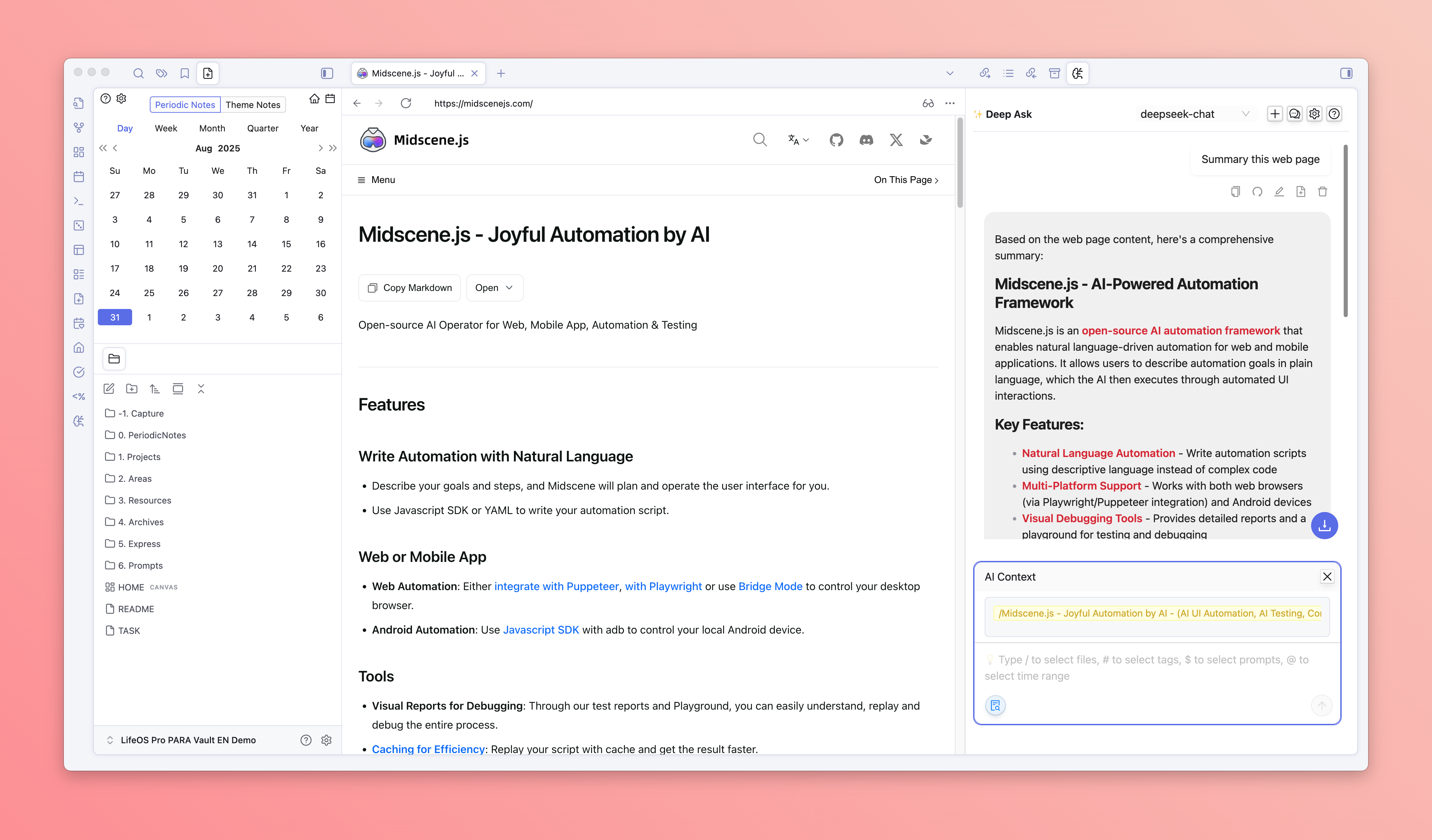Click the regenerate response icon in chat
This screenshot has width=1432, height=840.
[x=1257, y=192]
